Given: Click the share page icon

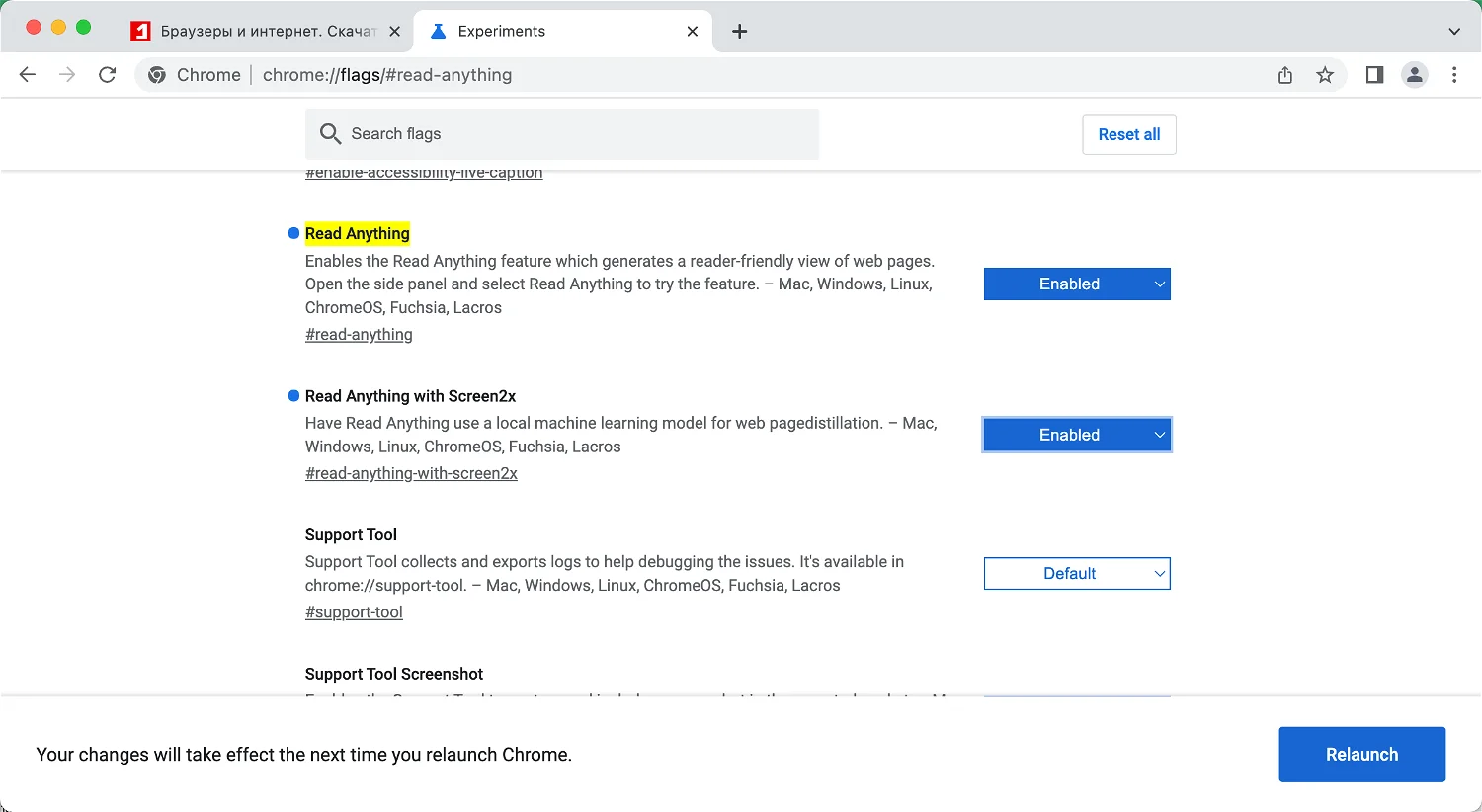Looking at the screenshot, I should click(x=1284, y=75).
